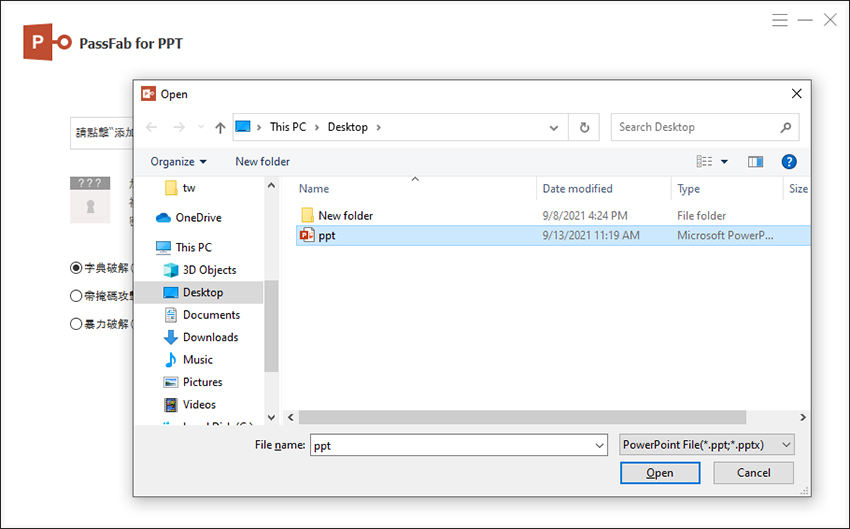Click the forward navigation arrow in Open dialog

click(179, 127)
